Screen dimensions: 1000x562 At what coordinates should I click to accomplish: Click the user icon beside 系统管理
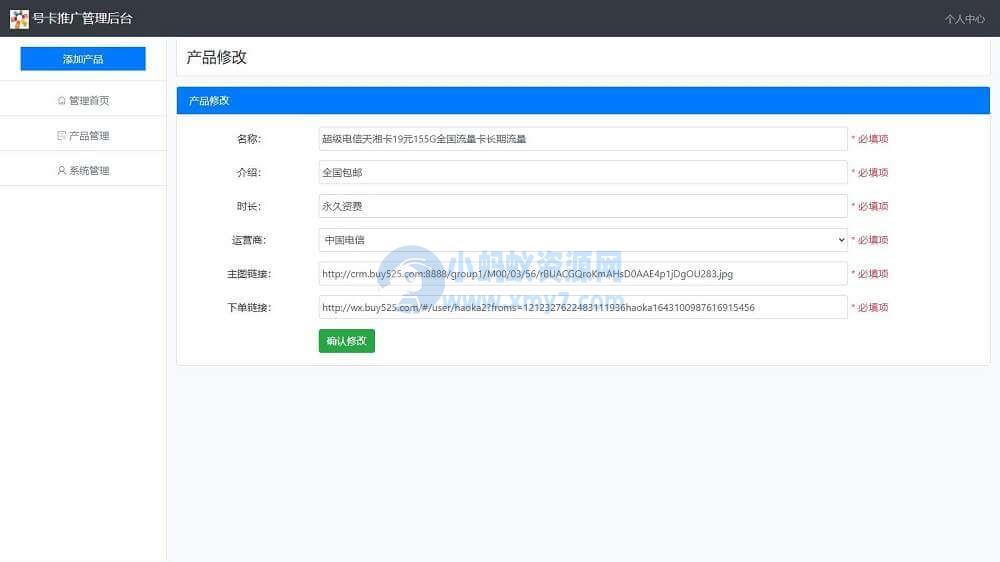61,171
